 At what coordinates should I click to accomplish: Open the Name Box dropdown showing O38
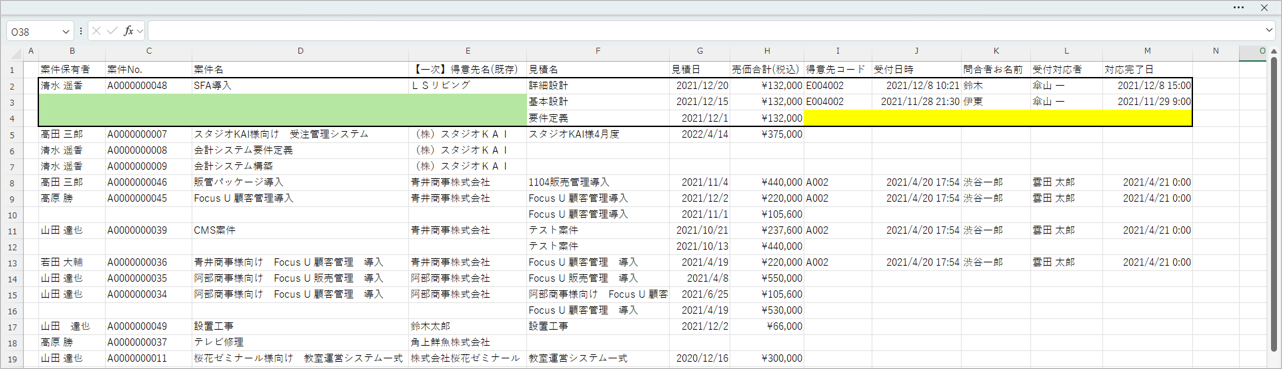coord(66,31)
